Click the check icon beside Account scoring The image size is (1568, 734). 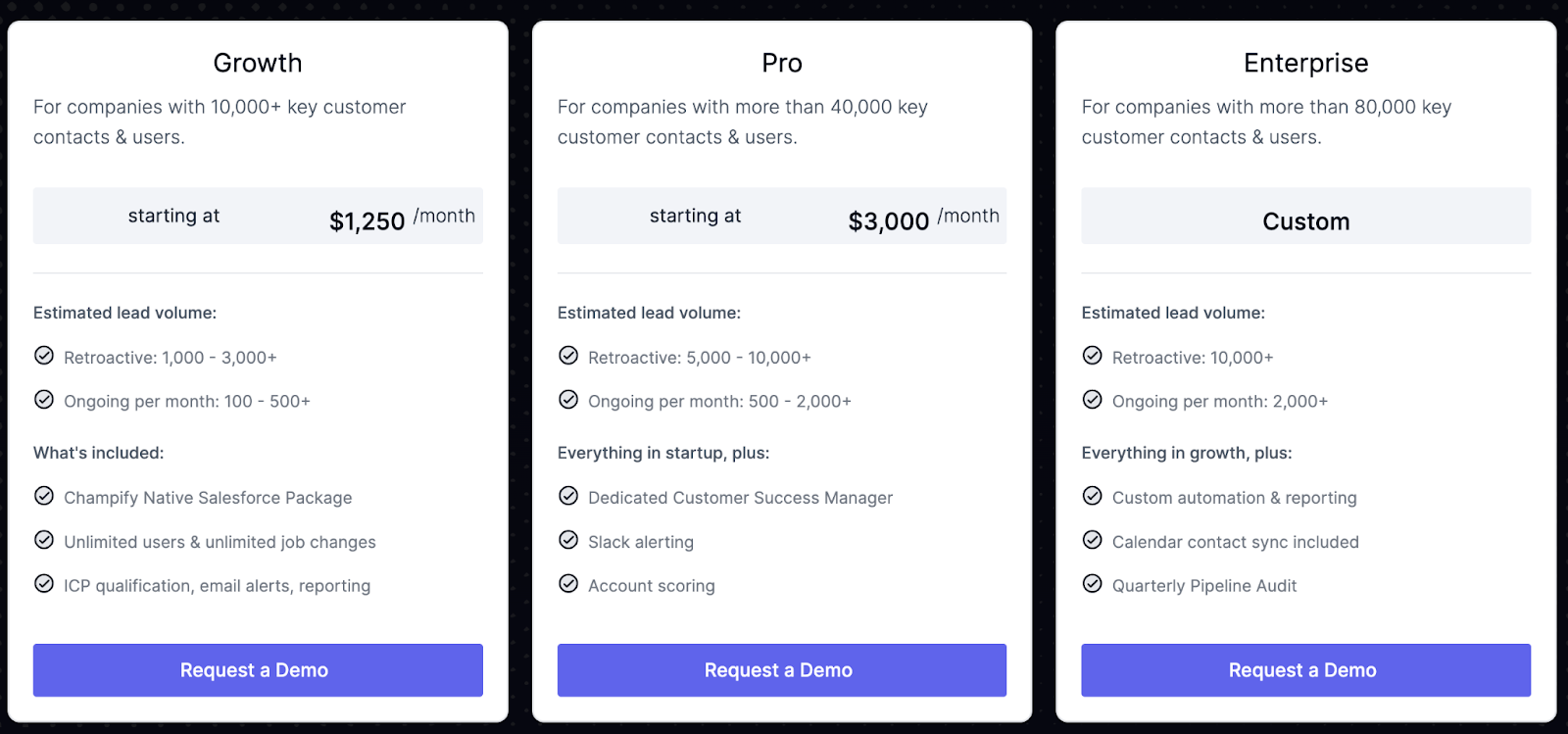pyautogui.click(x=568, y=584)
